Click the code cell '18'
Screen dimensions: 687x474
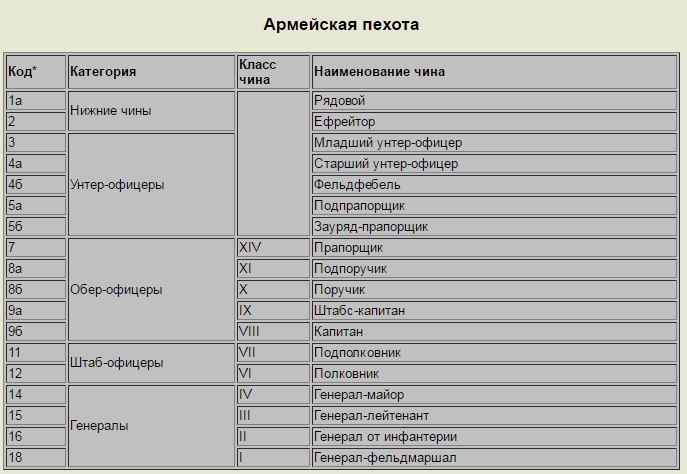click(36, 458)
